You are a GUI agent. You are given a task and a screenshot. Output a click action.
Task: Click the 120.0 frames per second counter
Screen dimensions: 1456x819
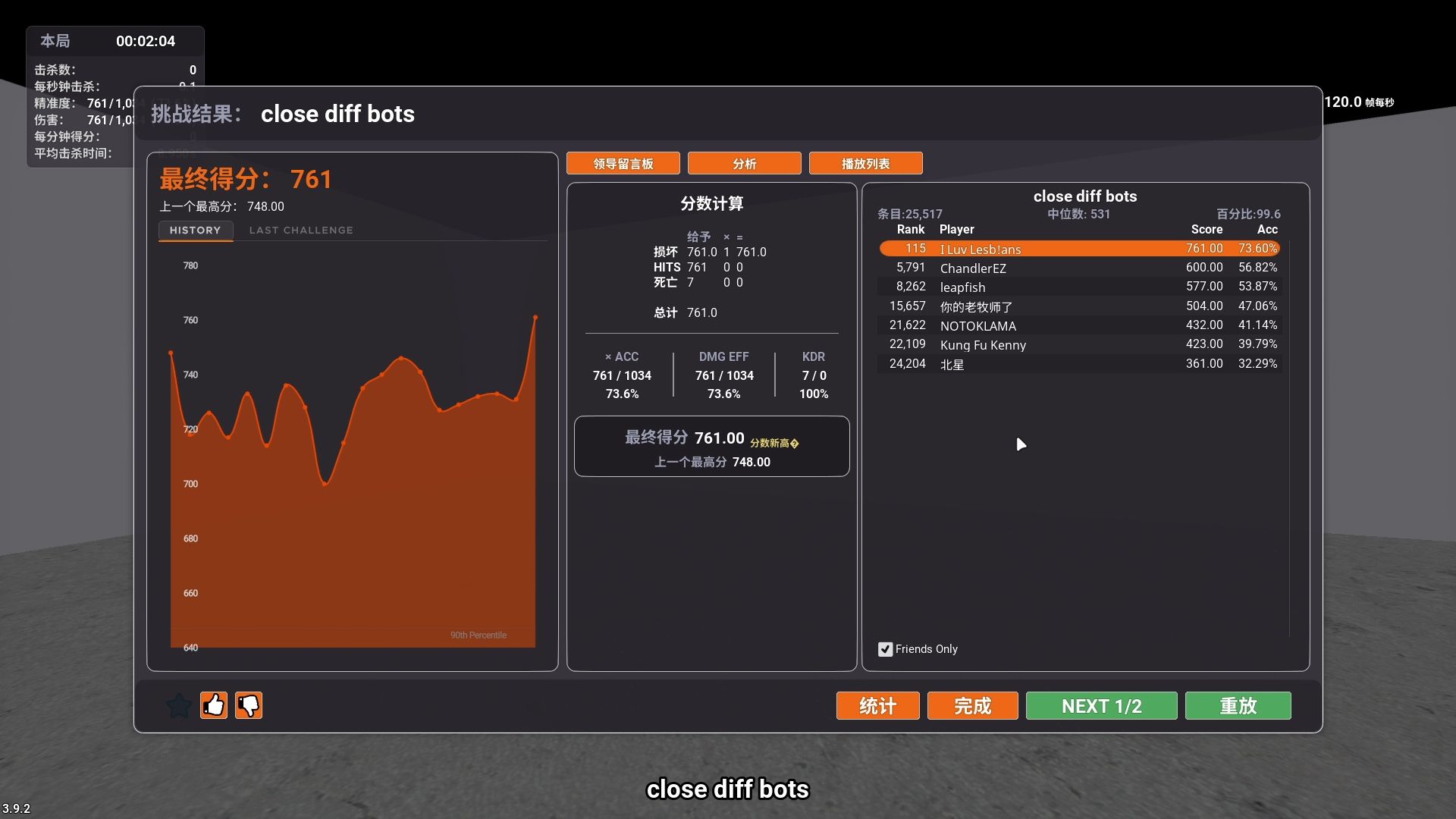click(1359, 102)
